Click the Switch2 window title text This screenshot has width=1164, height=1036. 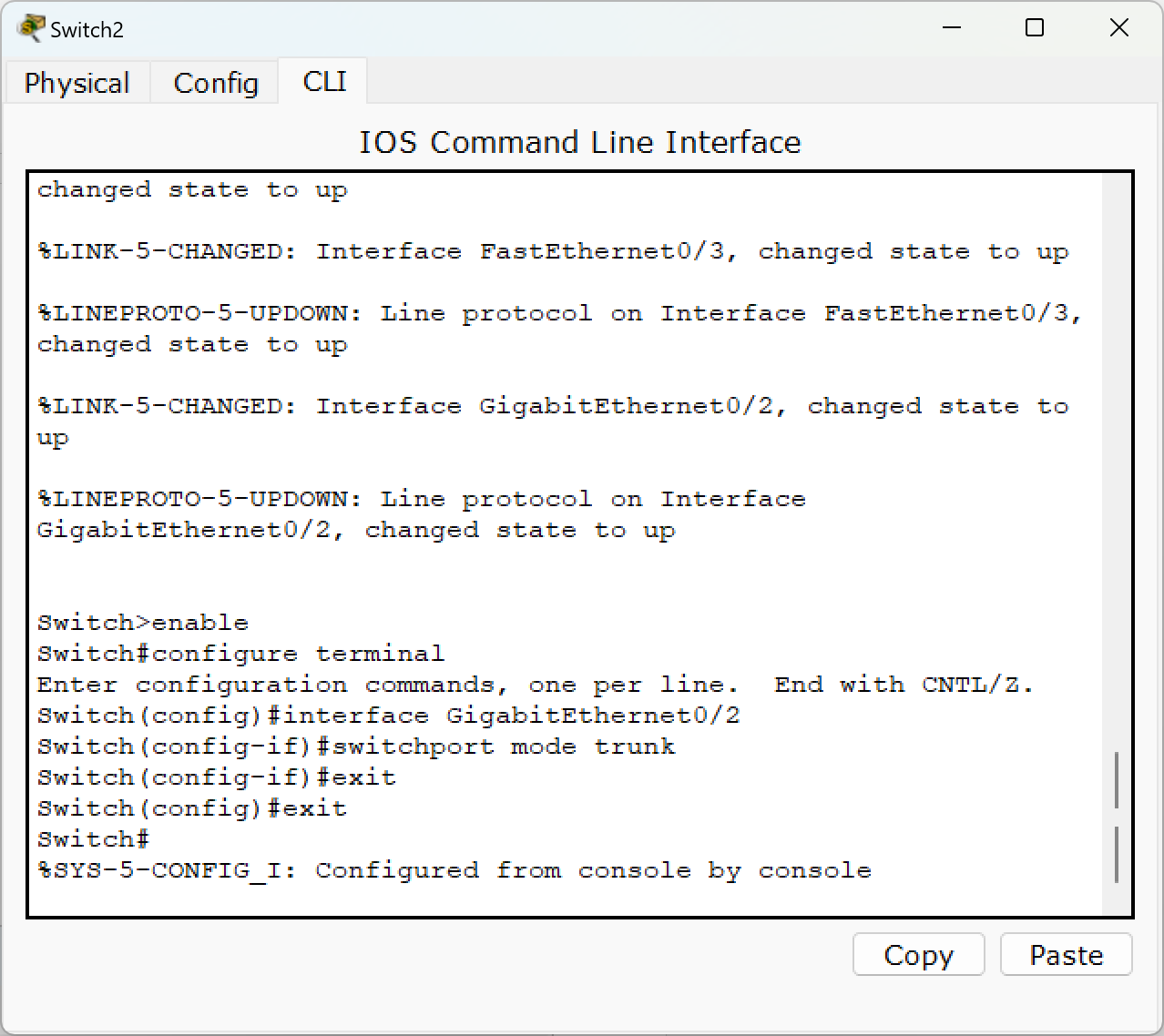(87, 30)
